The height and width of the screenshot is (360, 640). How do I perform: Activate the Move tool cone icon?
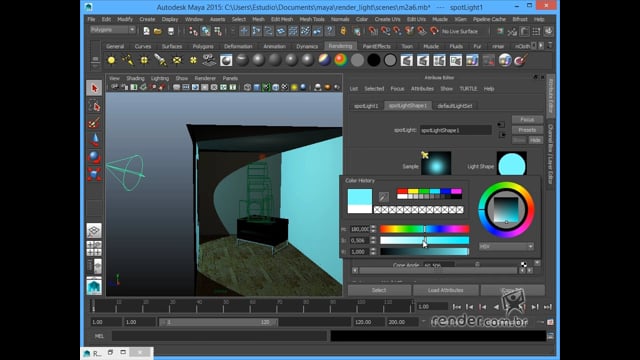(94, 140)
